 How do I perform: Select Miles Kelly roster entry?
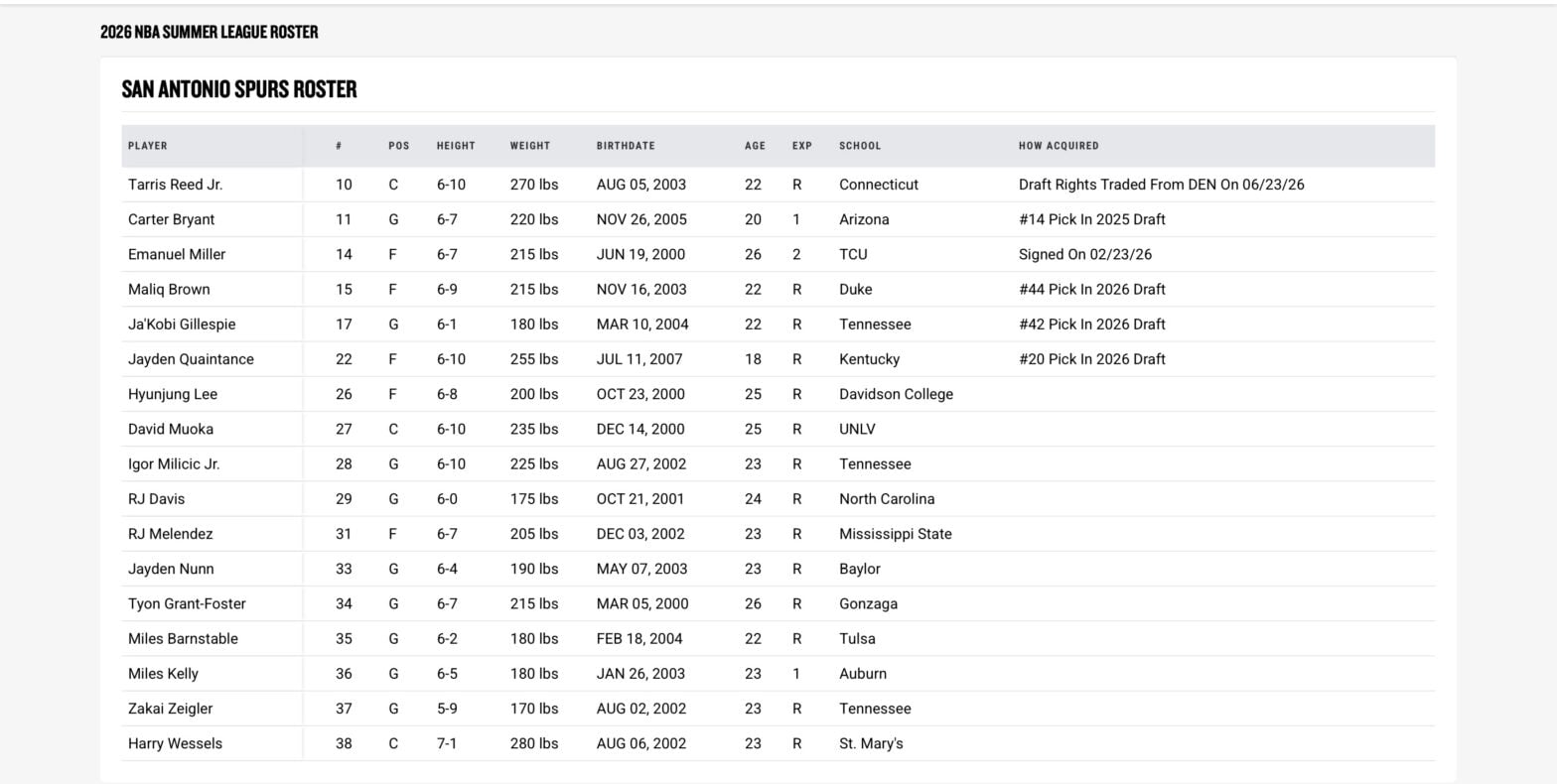(x=163, y=674)
